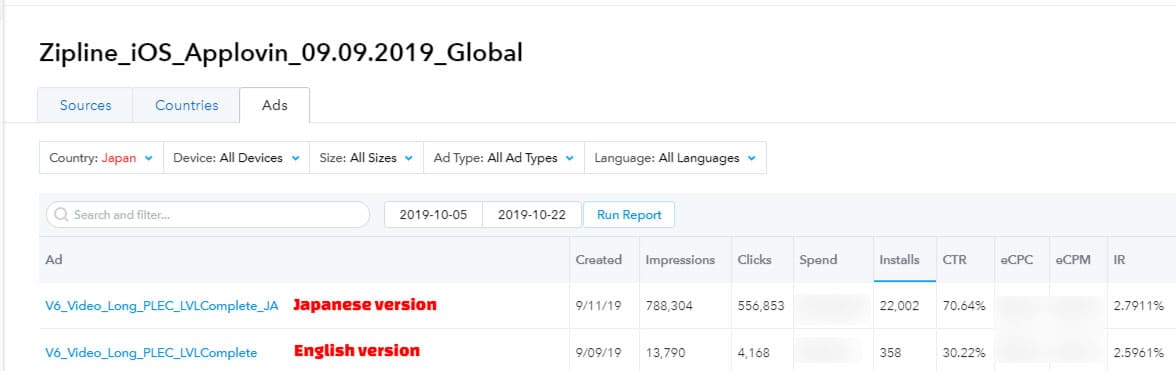Sort table by Clicks column
Viewport: 1176px width, 371px height.
click(x=754, y=260)
